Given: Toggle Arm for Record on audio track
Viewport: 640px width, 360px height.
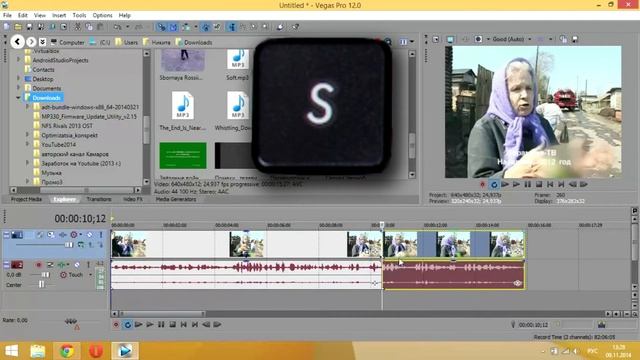Looking at the screenshot, I should (39, 265).
